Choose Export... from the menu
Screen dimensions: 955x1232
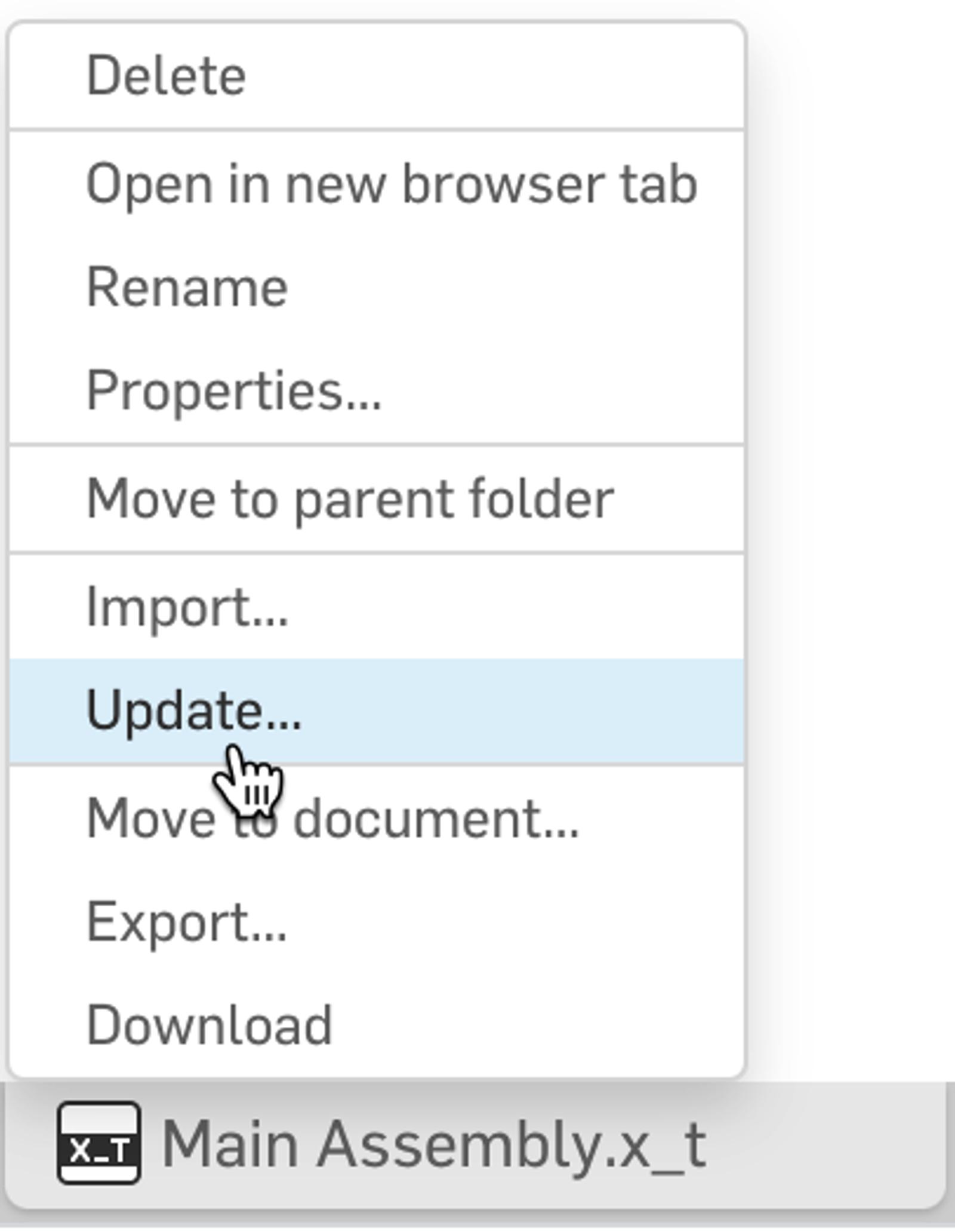click(187, 922)
